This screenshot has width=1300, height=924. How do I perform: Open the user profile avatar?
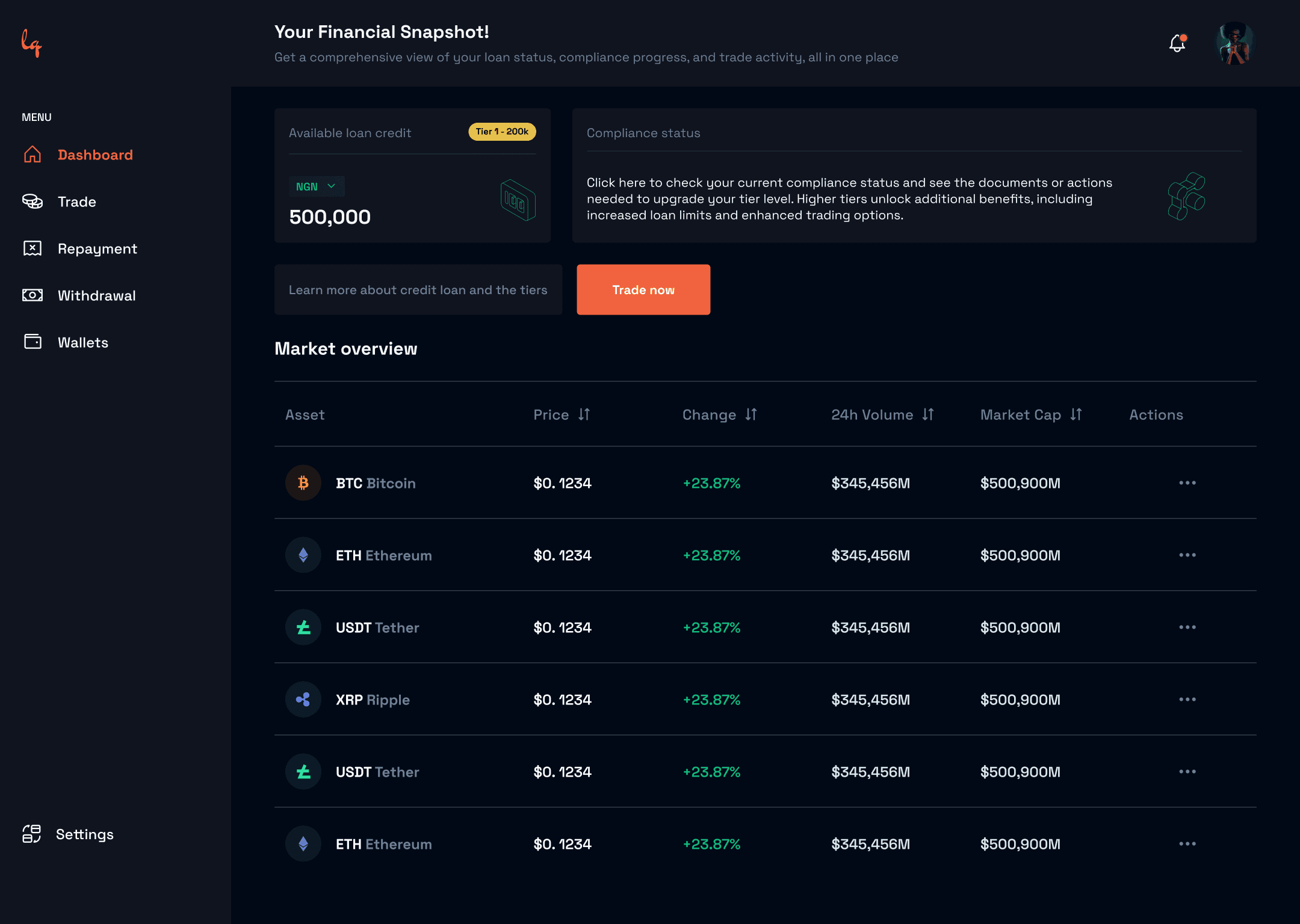(x=1234, y=43)
